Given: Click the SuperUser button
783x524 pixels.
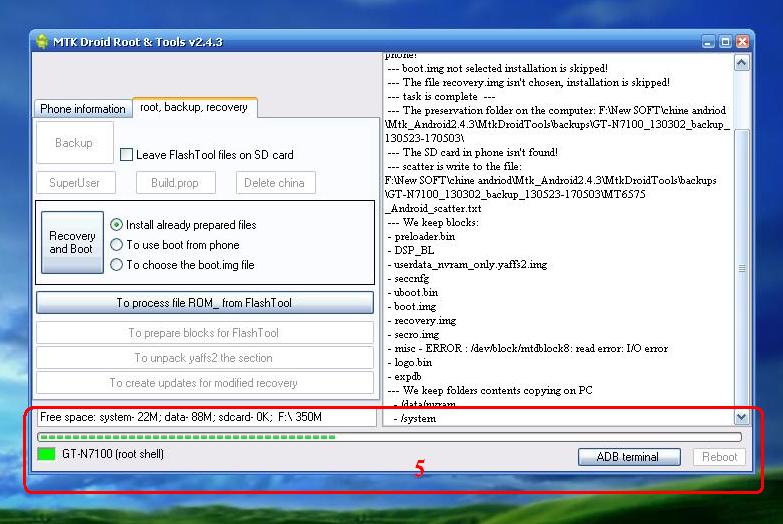Looking at the screenshot, I should click(75, 183).
